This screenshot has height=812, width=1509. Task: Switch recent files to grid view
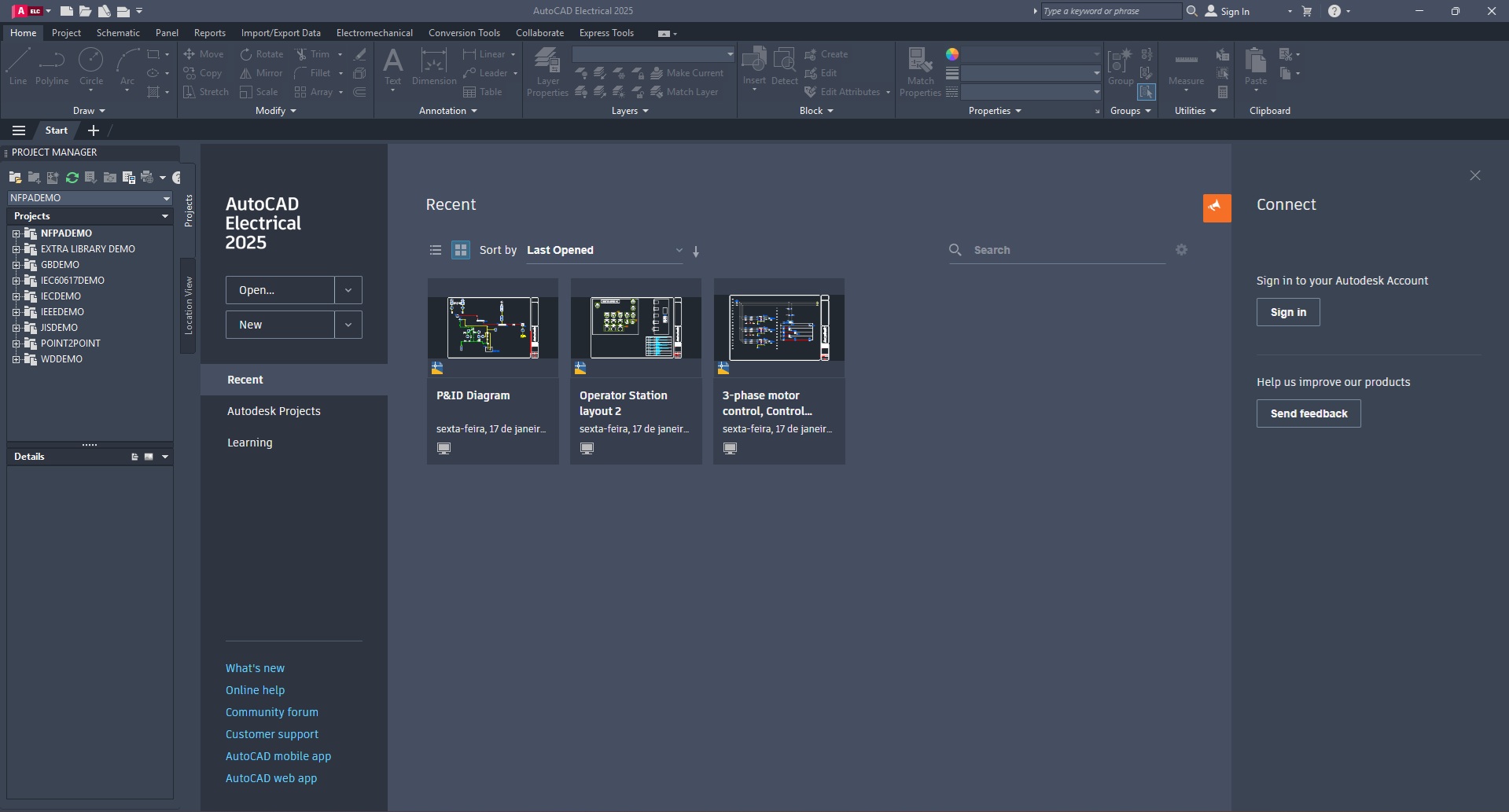(x=461, y=250)
